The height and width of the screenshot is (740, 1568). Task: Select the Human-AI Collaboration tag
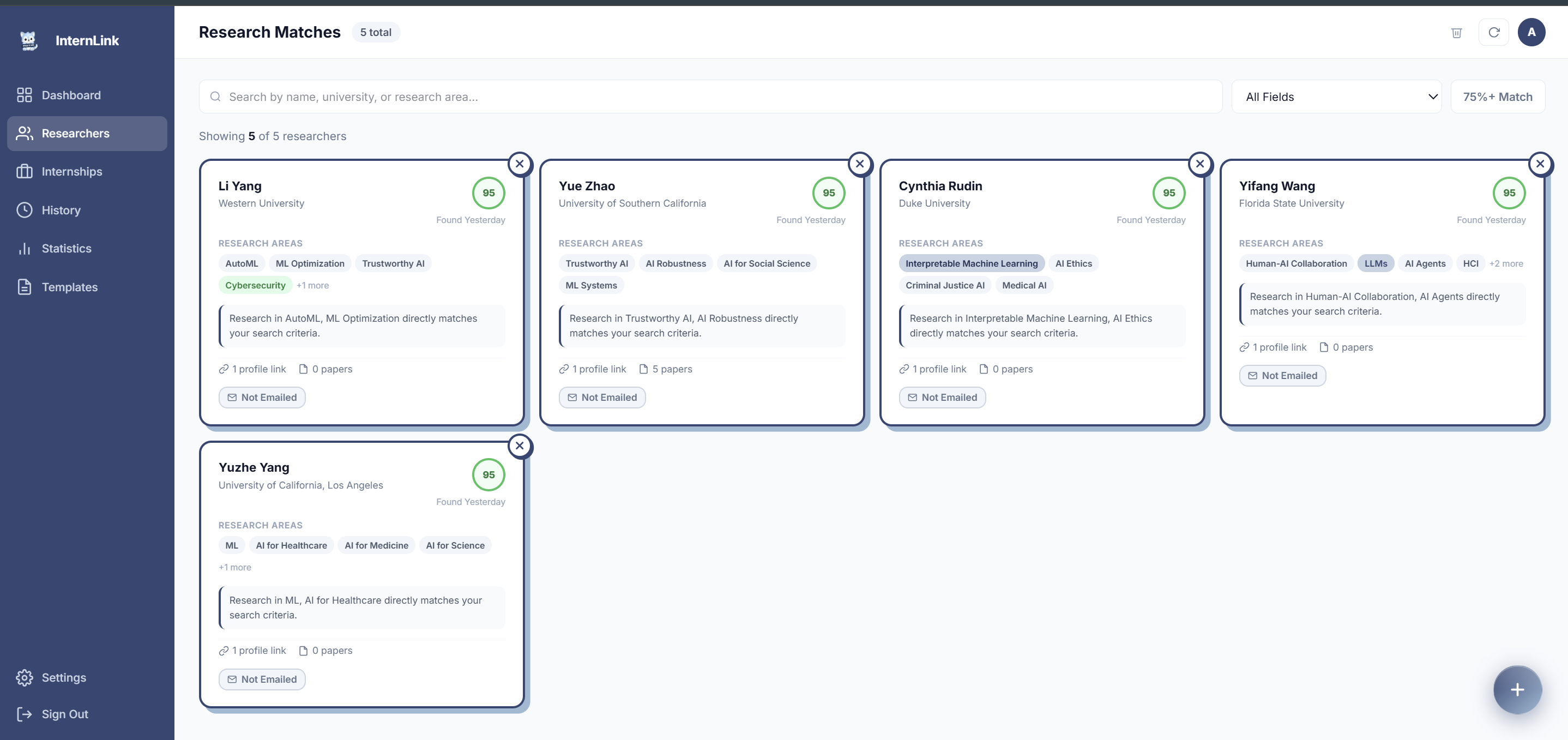coord(1296,264)
